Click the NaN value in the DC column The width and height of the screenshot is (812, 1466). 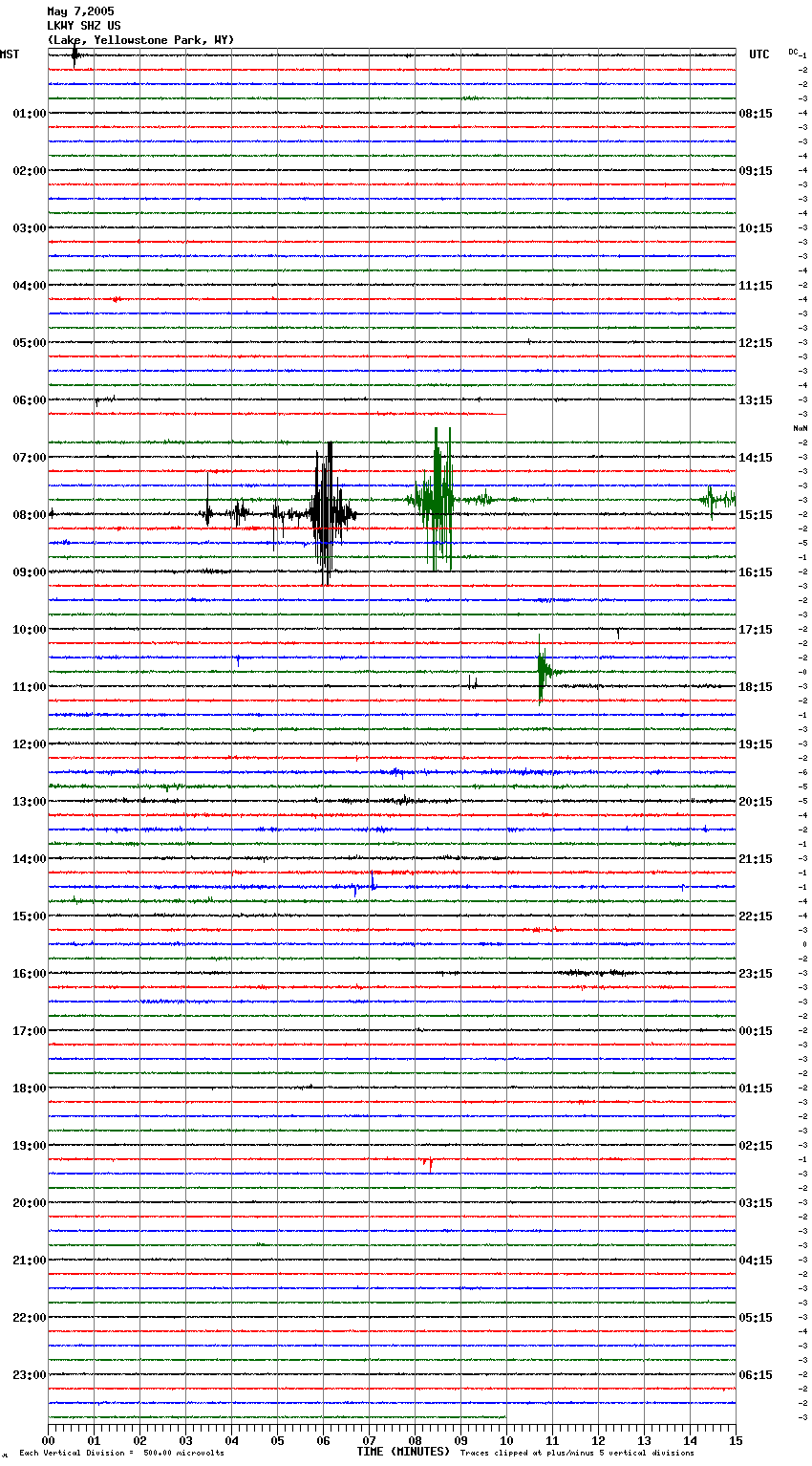click(x=801, y=428)
